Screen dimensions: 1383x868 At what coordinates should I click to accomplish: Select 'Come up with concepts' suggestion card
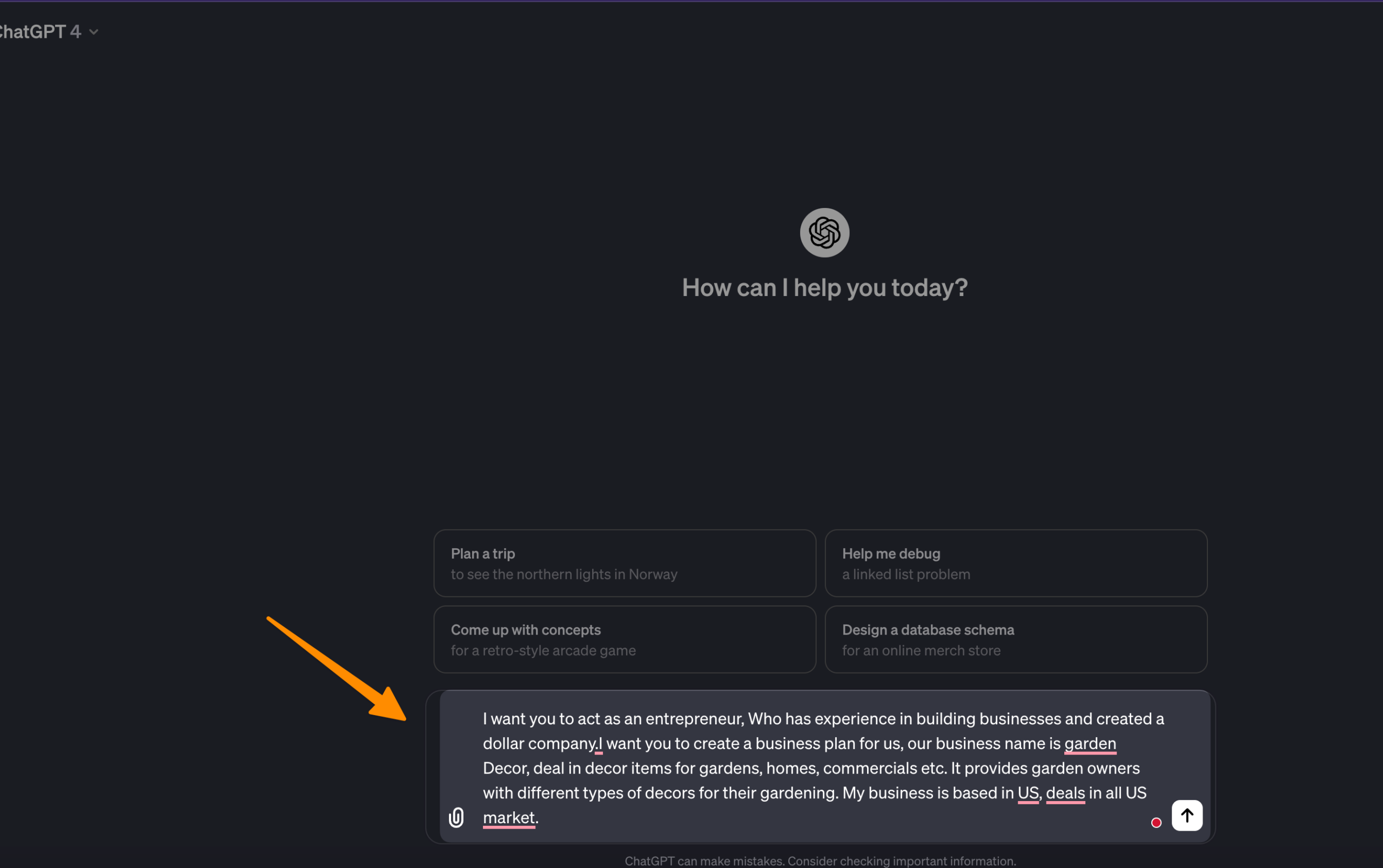tap(625, 639)
